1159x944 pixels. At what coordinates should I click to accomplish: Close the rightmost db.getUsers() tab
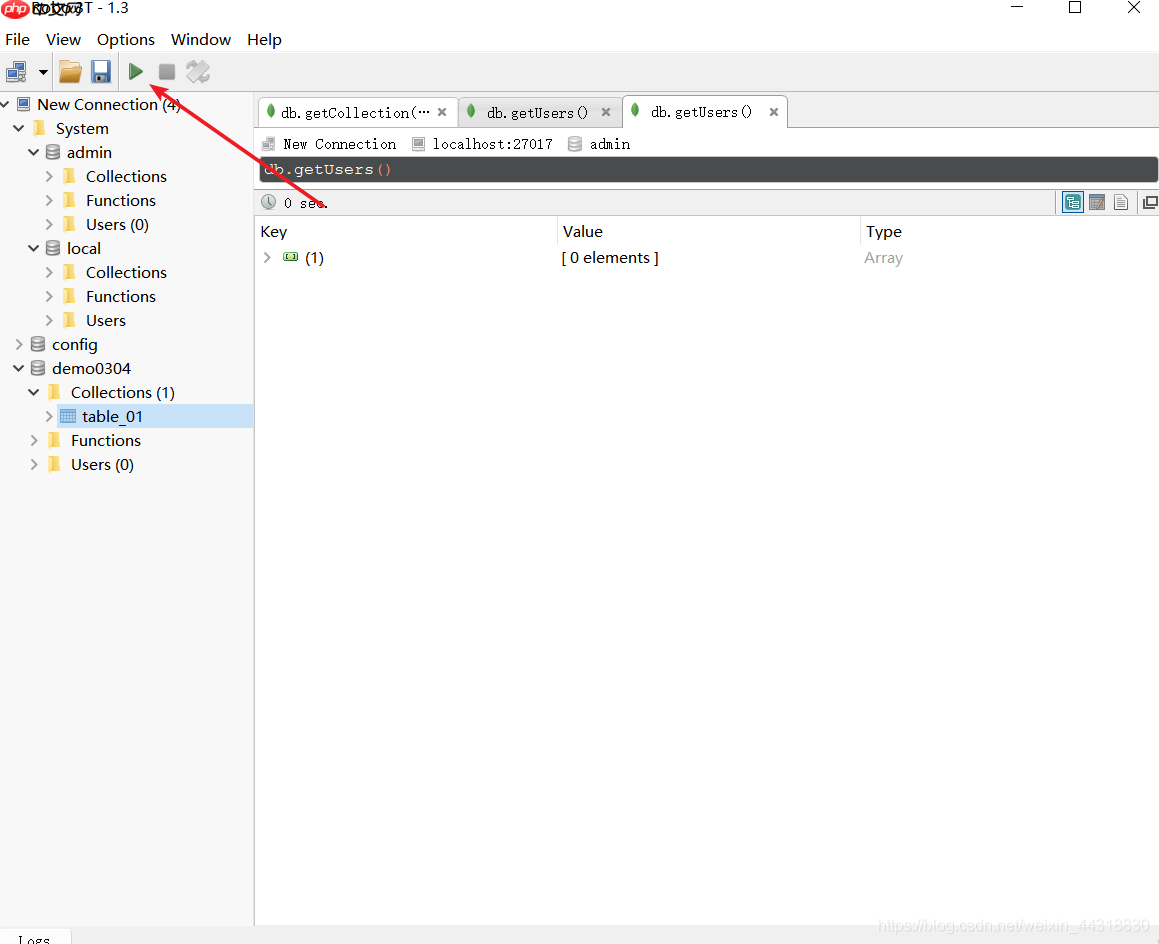coord(774,112)
